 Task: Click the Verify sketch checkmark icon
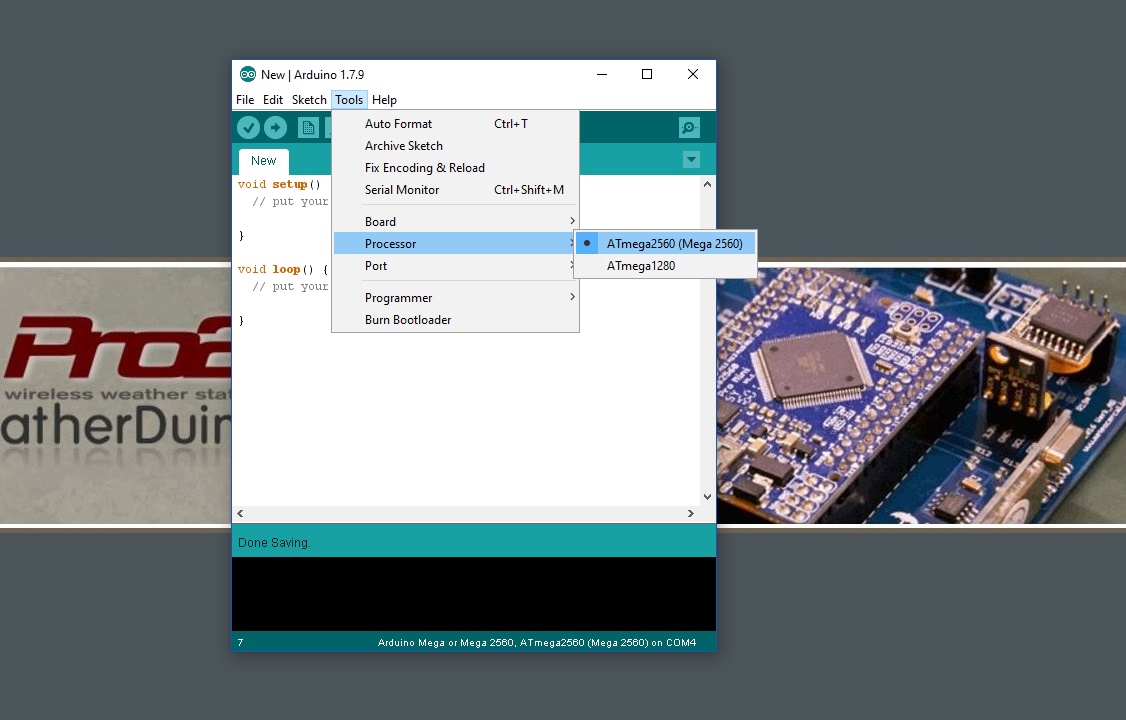pyautogui.click(x=248, y=128)
